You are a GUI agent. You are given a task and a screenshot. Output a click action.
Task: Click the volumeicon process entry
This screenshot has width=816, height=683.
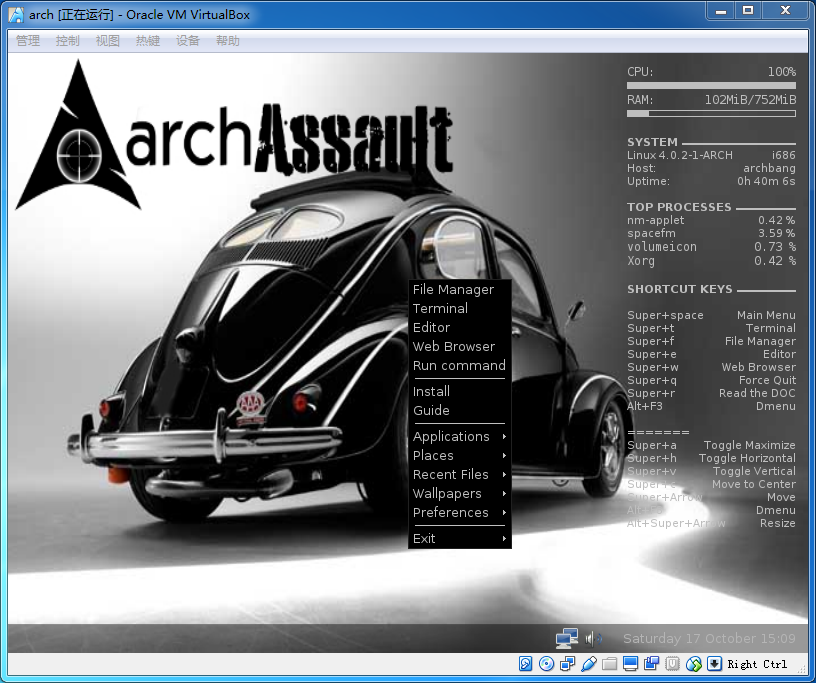click(711, 247)
